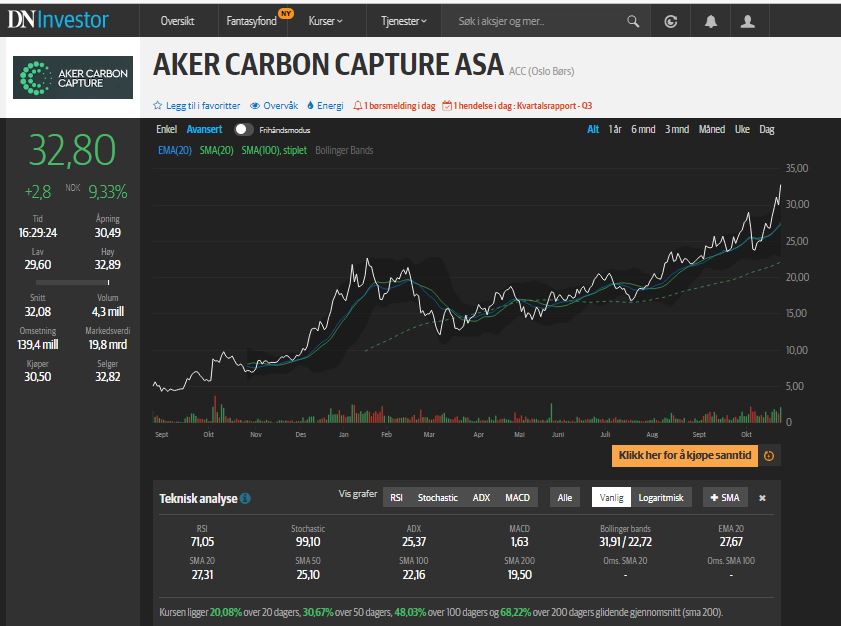Select the 6 mnd time range
This screenshot has width=841, height=626.
643,129
